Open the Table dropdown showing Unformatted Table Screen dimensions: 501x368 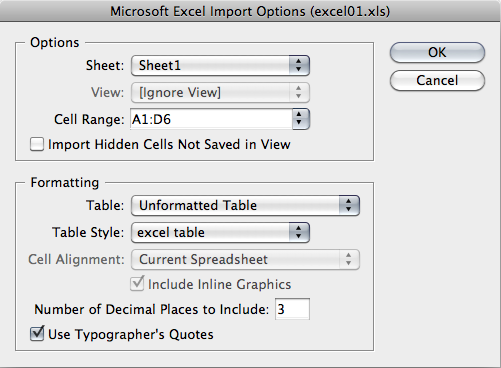[x=245, y=205]
